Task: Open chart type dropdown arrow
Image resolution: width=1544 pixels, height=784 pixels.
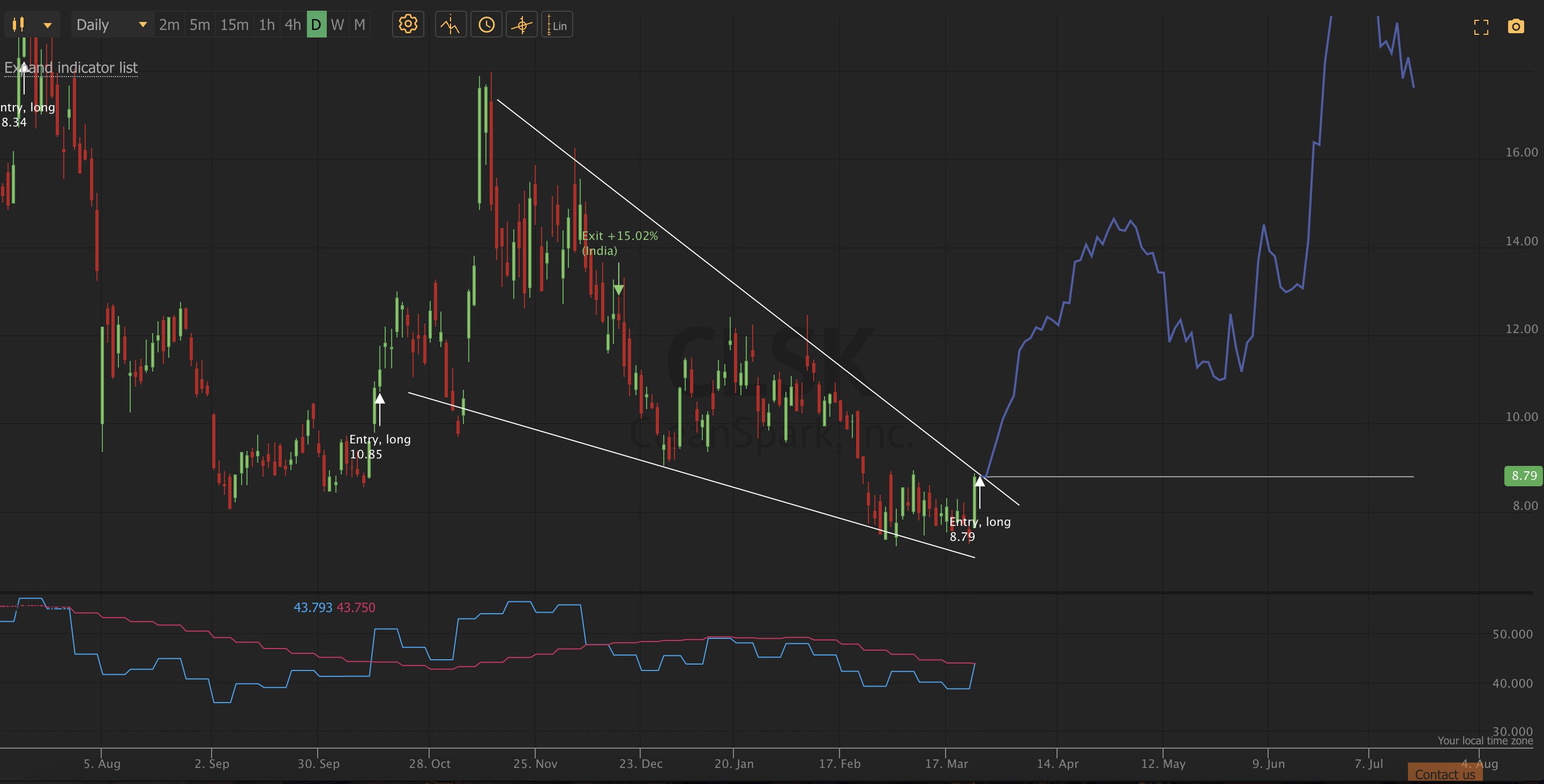Action: click(47, 25)
